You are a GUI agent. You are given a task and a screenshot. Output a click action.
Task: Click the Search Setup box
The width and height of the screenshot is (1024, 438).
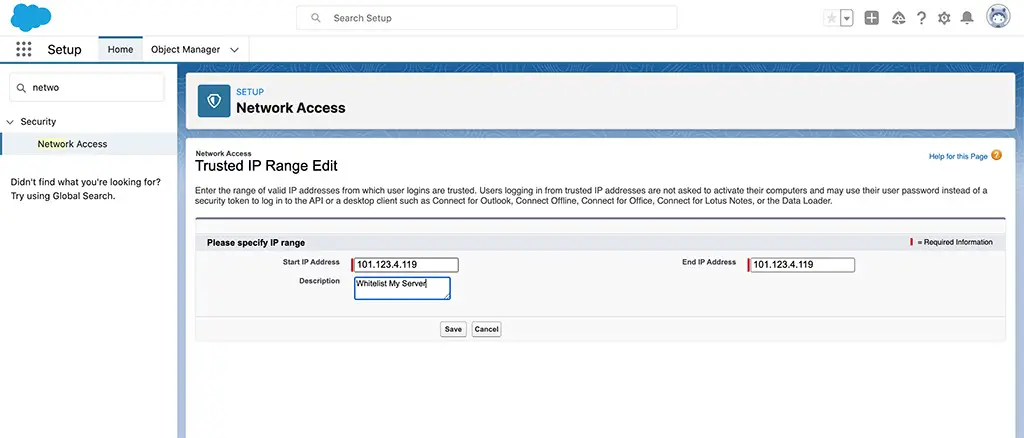pyautogui.click(x=487, y=18)
